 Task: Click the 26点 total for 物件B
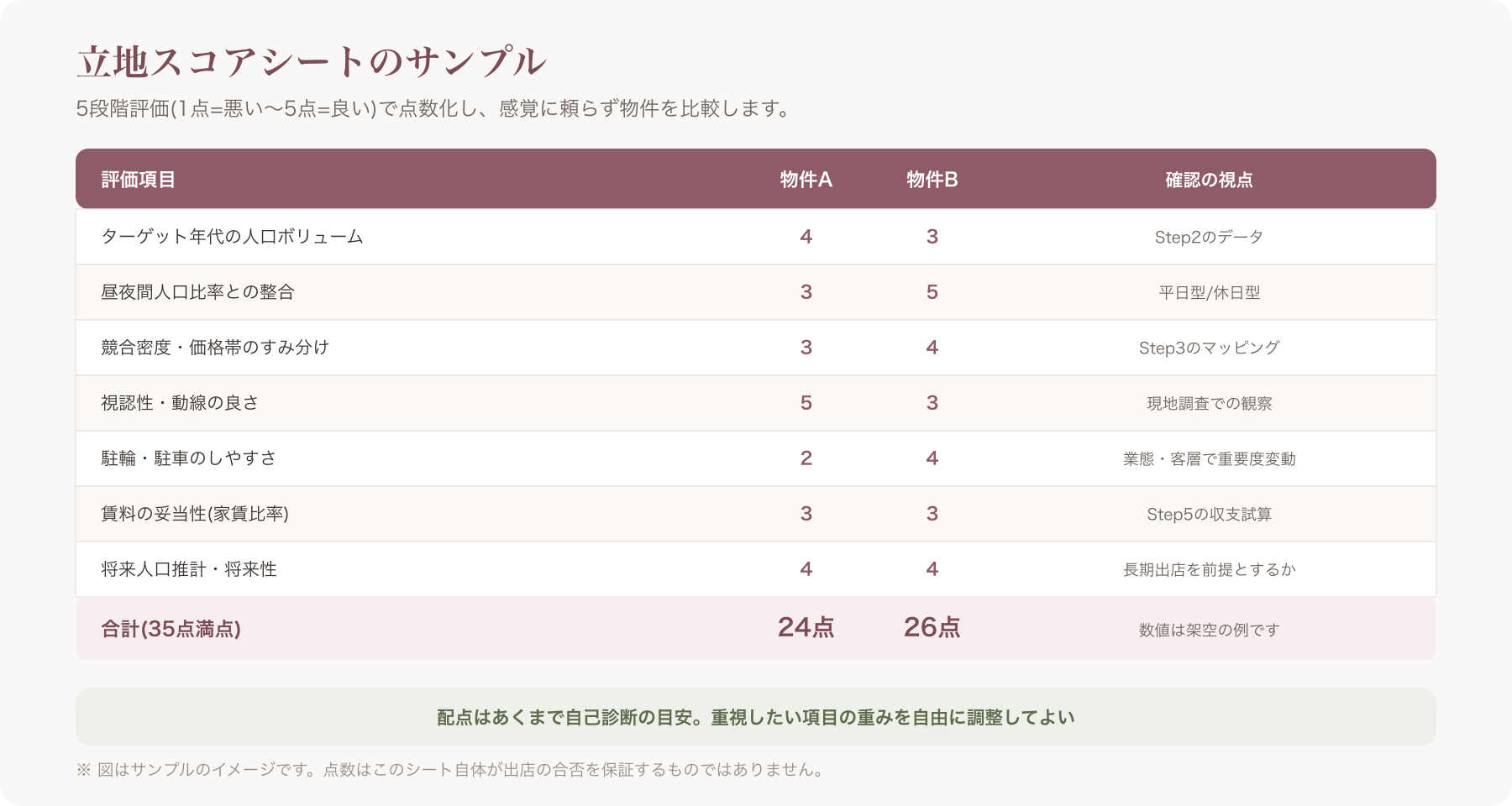pyautogui.click(x=932, y=627)
